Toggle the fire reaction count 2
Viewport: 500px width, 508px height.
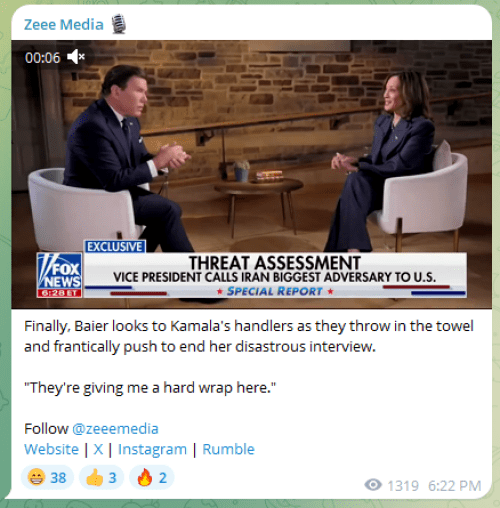152,477
